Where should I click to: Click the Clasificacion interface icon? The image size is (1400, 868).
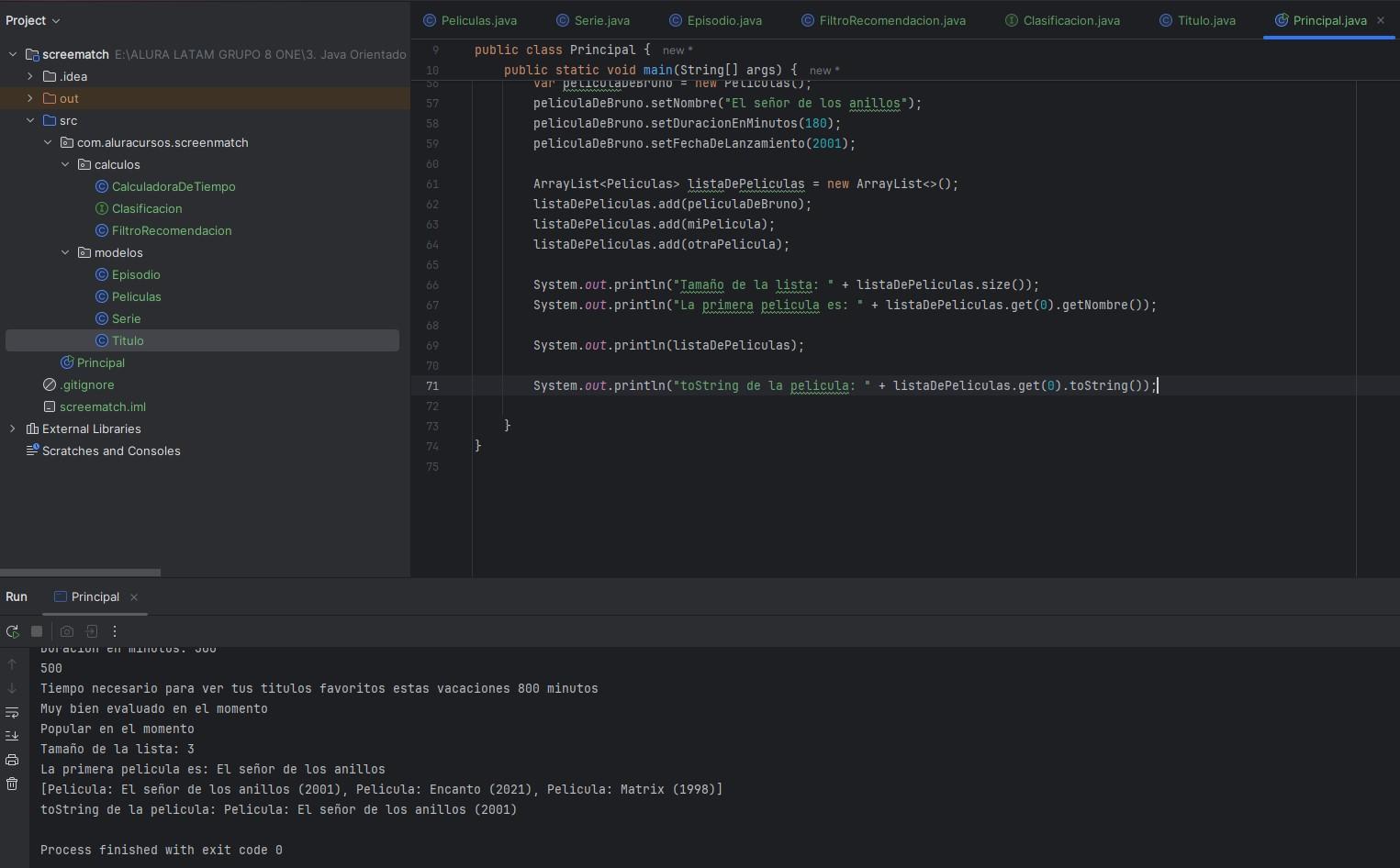pos(102,208)
